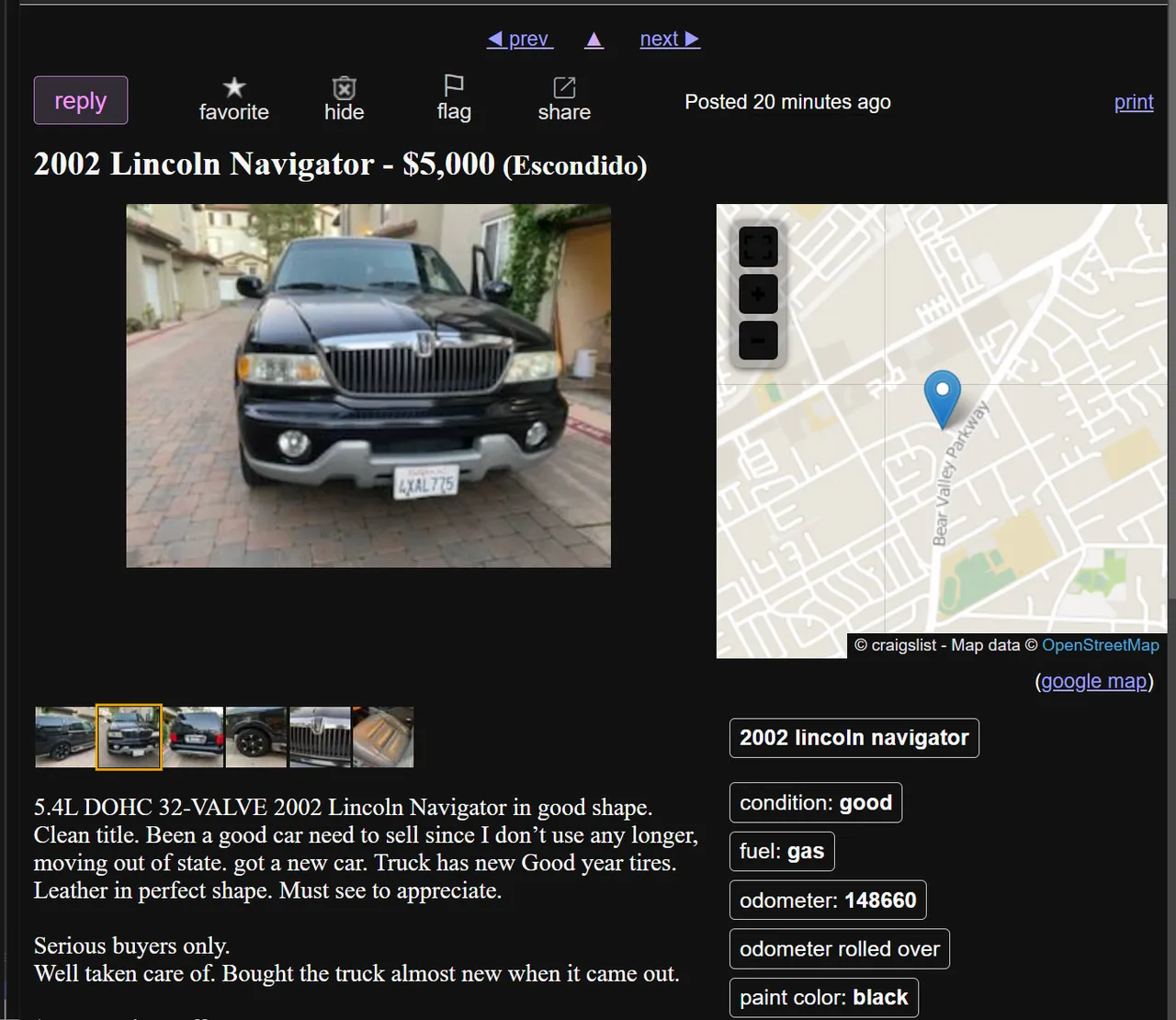This screenshot has width=1176, height=1020.
Task: Go to the next listing
Action: 670,39
